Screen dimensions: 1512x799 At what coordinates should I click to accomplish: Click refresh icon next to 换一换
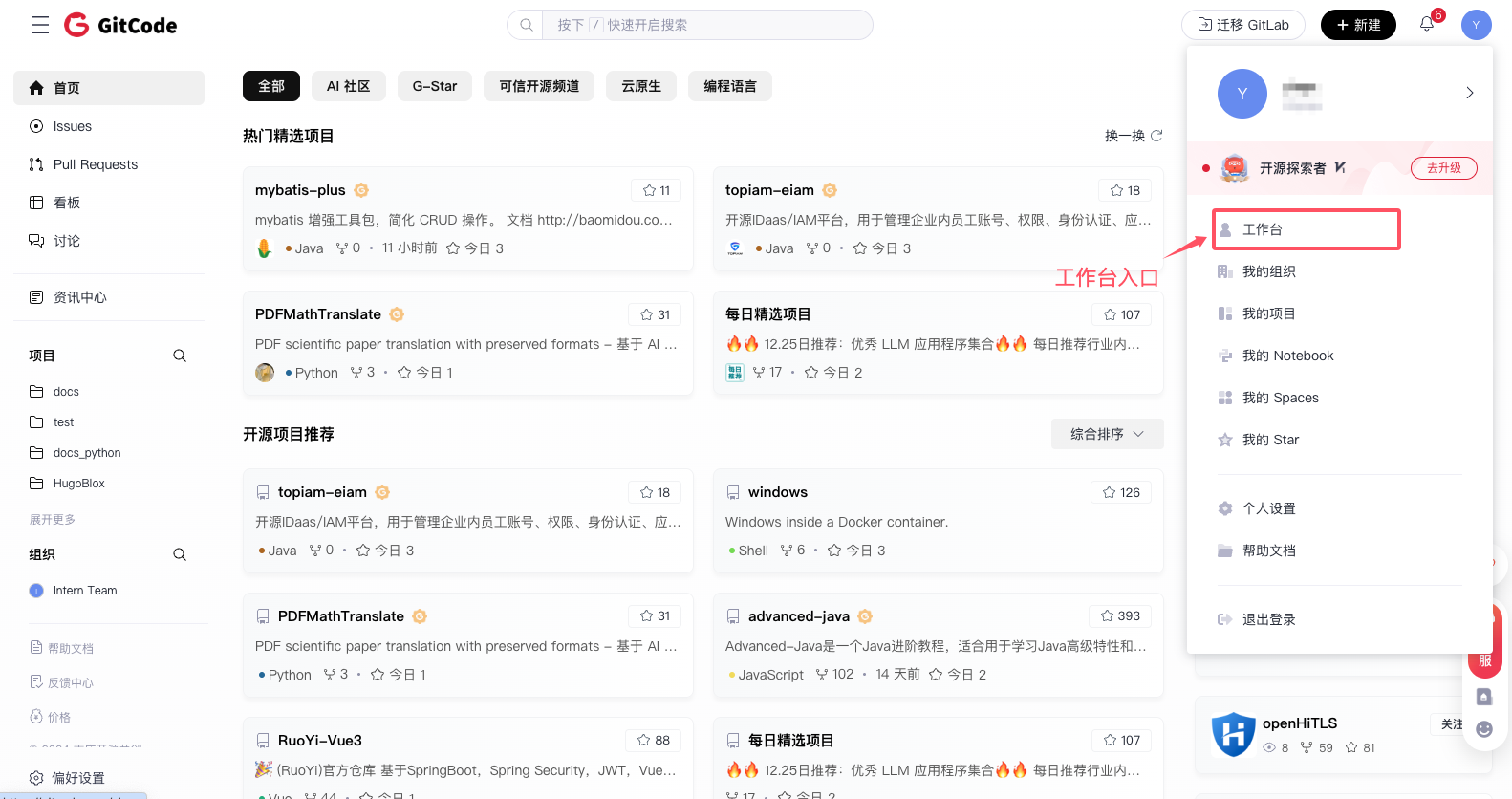(1156, 136)
